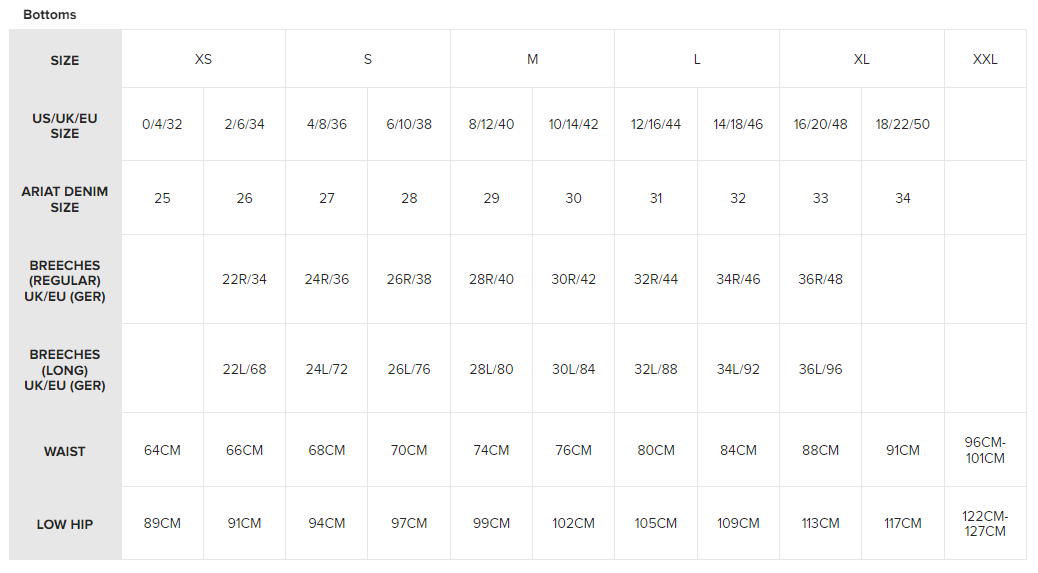Click the Bottoms heading above the table
1038x573 pixels.
50,15
